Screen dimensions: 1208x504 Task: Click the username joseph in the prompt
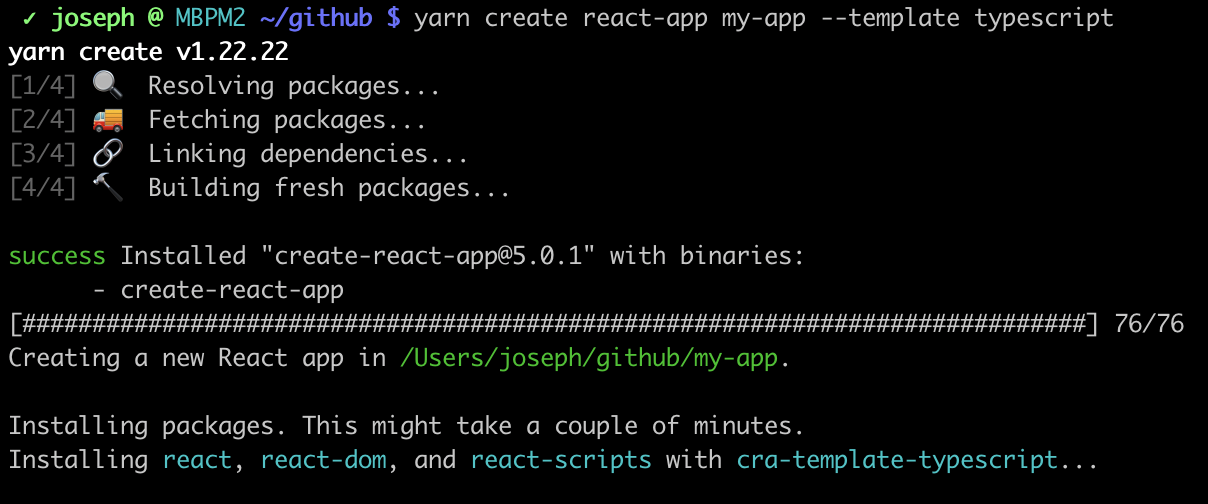point(92,18)
